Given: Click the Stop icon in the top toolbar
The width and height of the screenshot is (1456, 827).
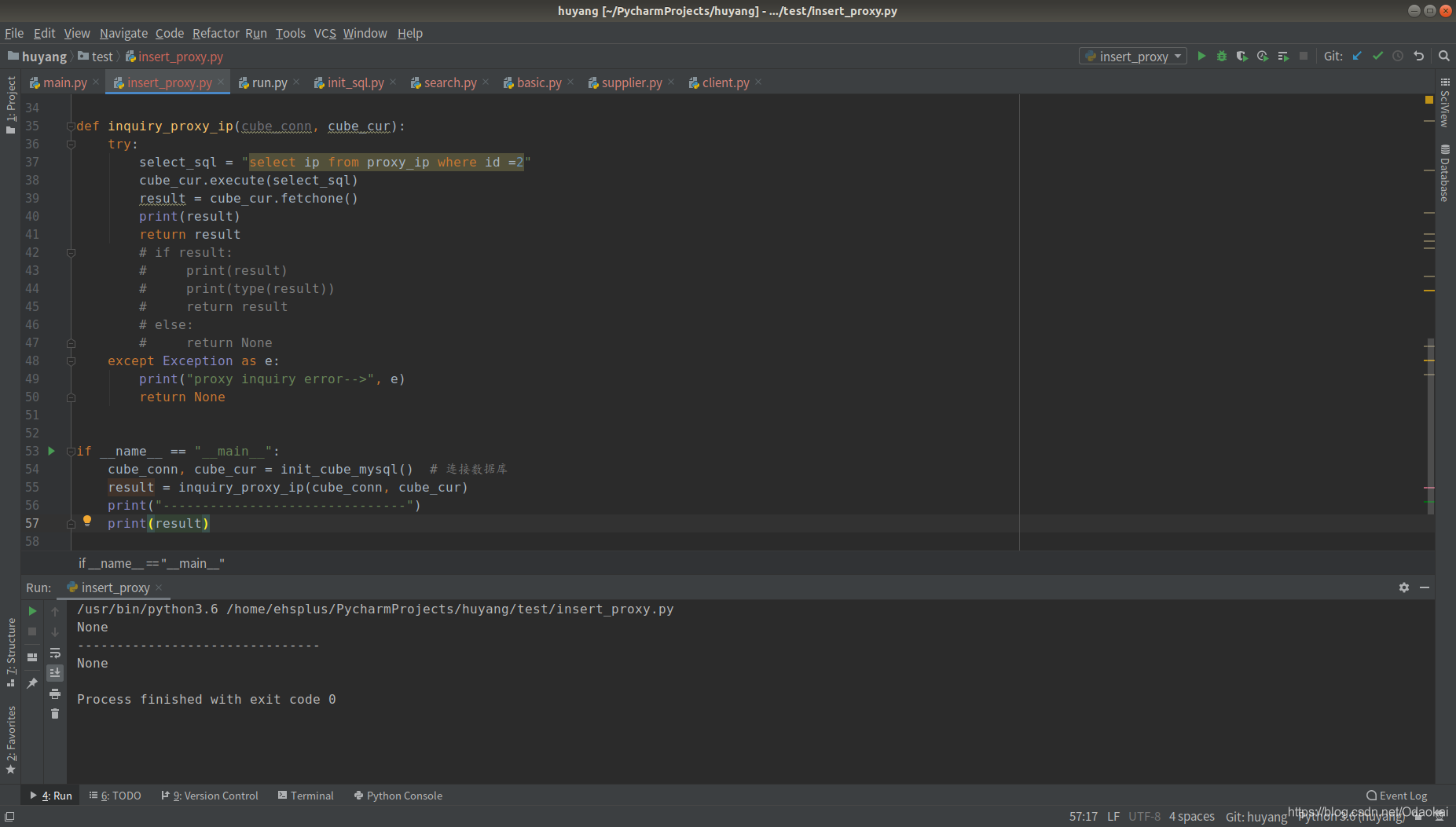Looking at the screenshot, I should tap(1304, 56).
